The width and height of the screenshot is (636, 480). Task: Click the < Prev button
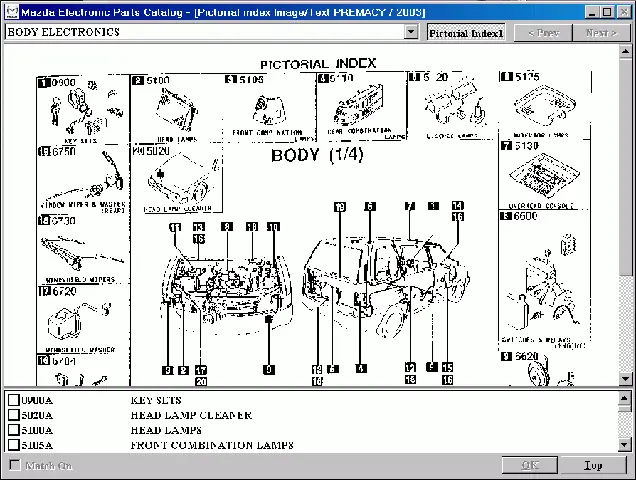tap(543, 32)
